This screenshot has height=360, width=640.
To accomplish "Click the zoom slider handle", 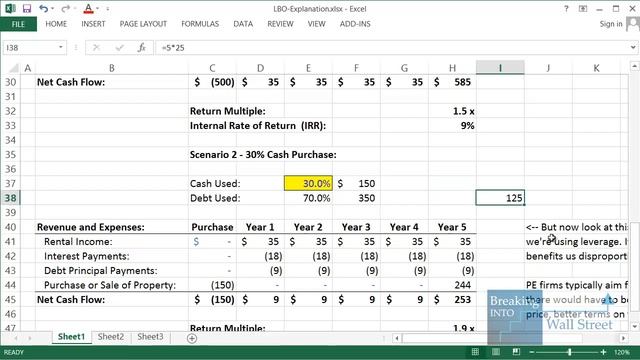I will tap(570, 352).
